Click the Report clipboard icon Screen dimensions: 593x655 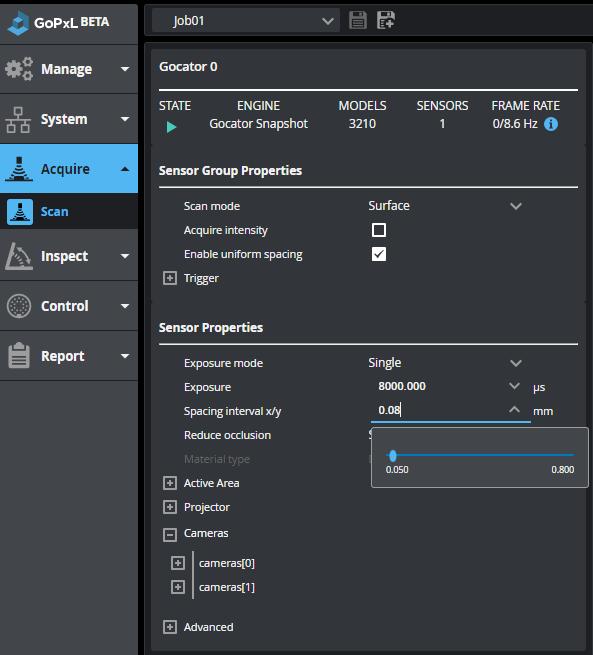click(19, 355)
